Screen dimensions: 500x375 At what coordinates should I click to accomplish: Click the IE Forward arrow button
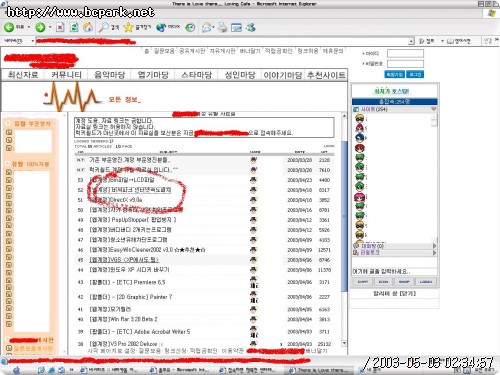(40, 27)
